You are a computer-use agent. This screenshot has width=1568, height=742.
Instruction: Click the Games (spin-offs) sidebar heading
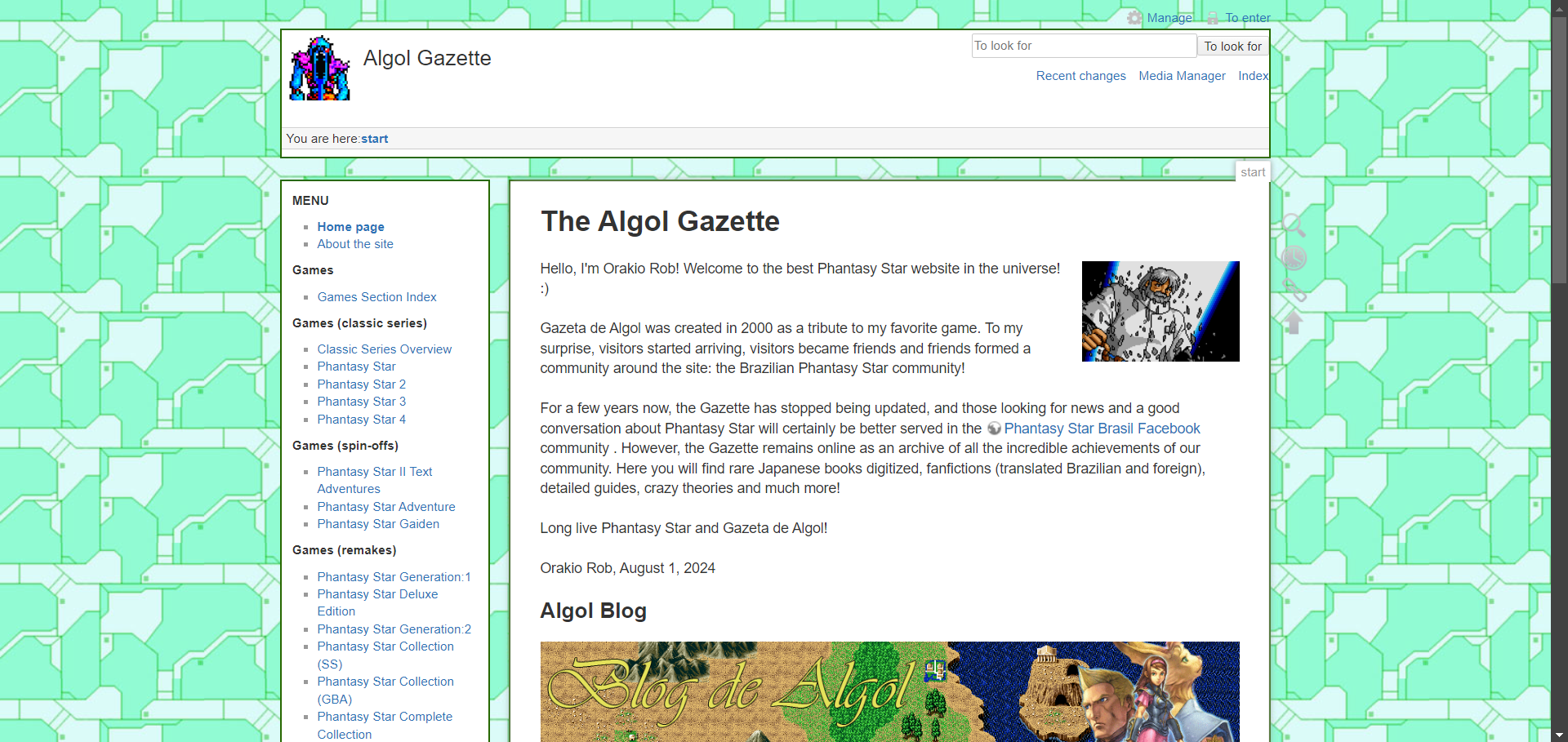(345, 446)
